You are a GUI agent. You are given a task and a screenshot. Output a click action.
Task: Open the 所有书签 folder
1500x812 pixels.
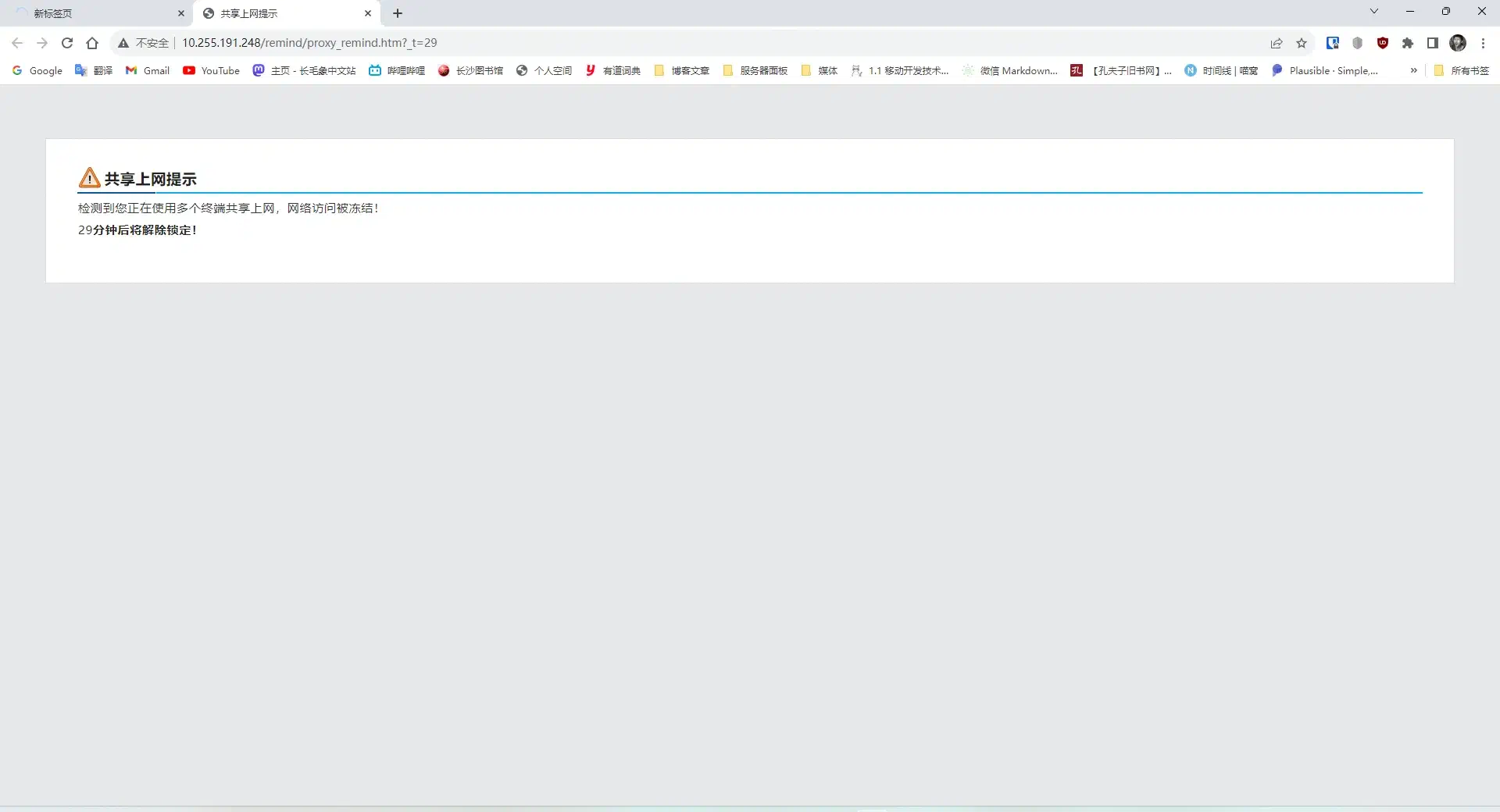(x=1461, y=70)
